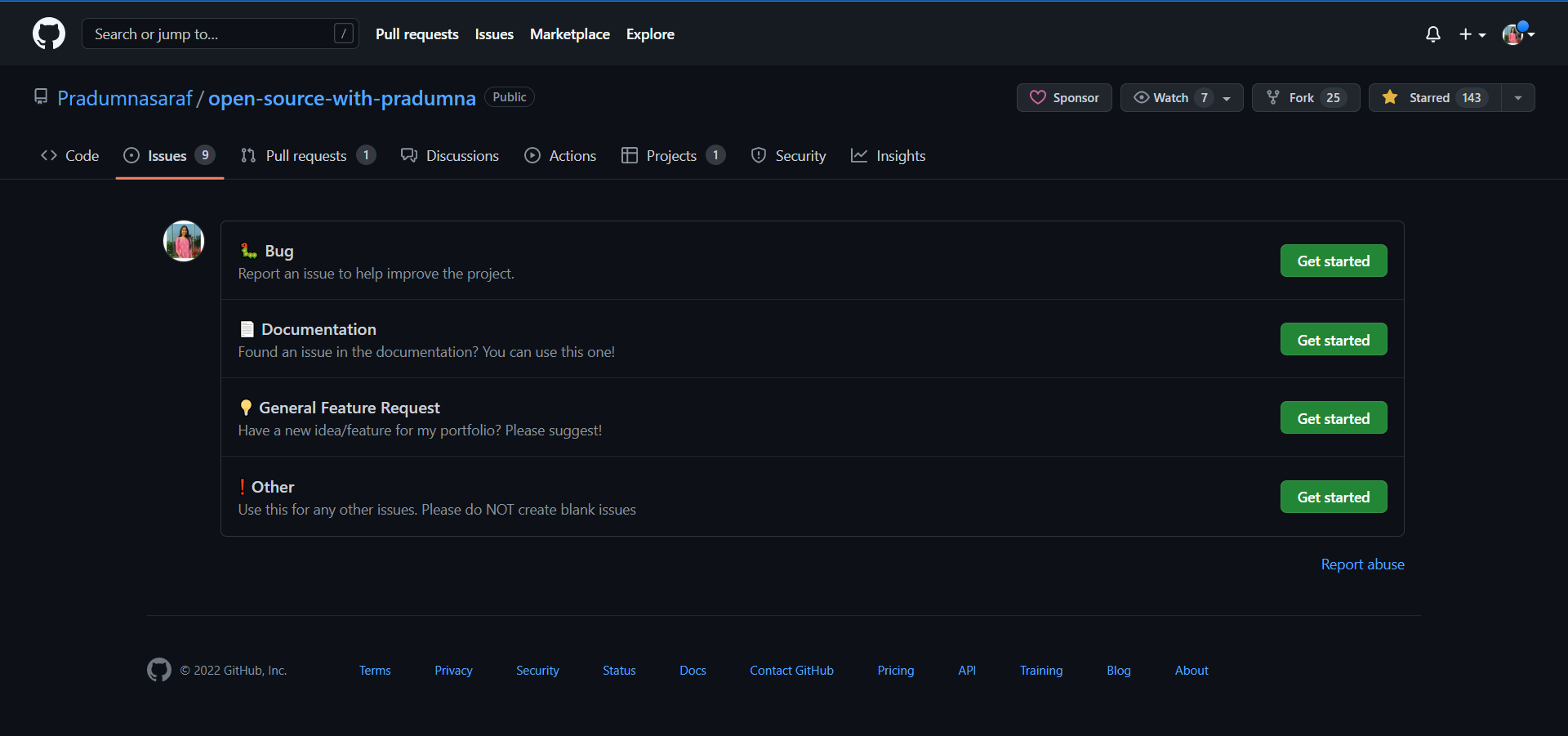Open Training footer link
Viewport: 1568px width, 736px height.
(x=1041, y=671)
